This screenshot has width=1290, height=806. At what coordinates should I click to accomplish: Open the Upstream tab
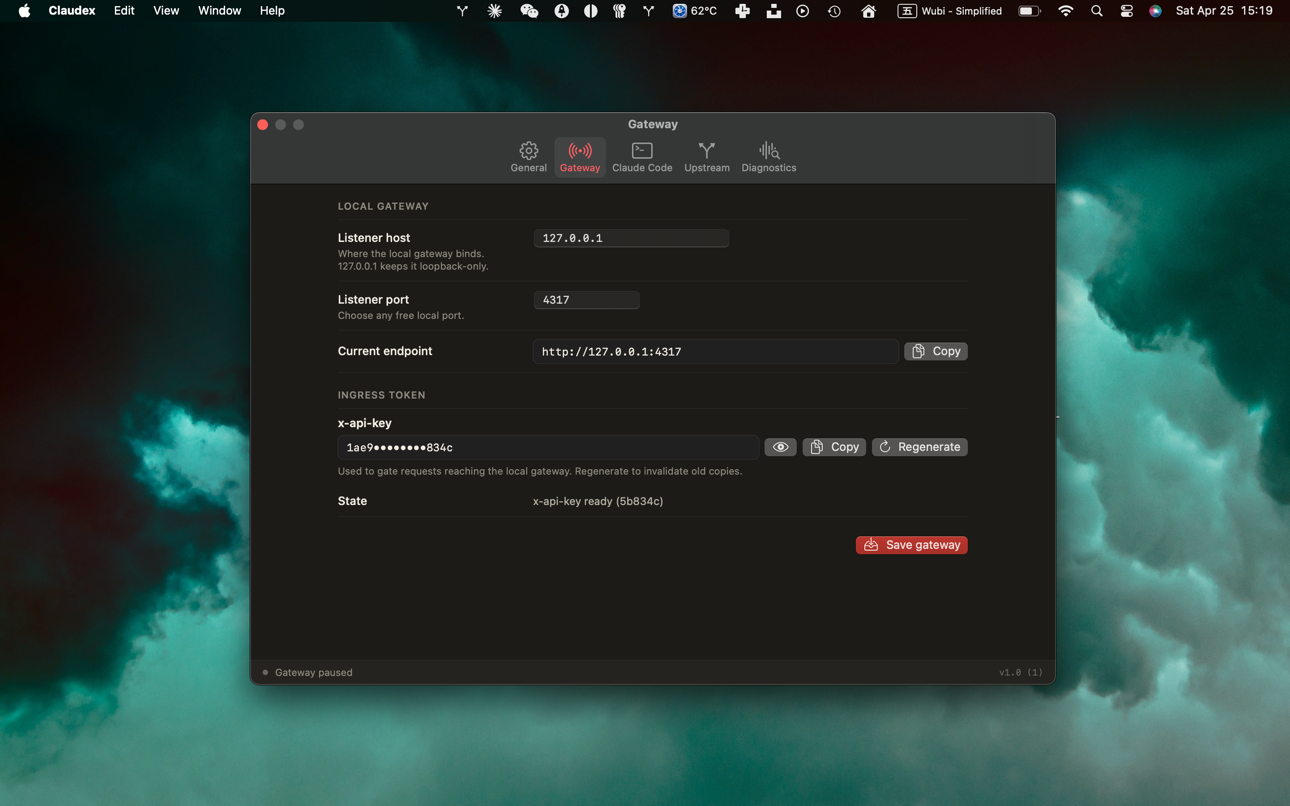[x=707, y=157]
